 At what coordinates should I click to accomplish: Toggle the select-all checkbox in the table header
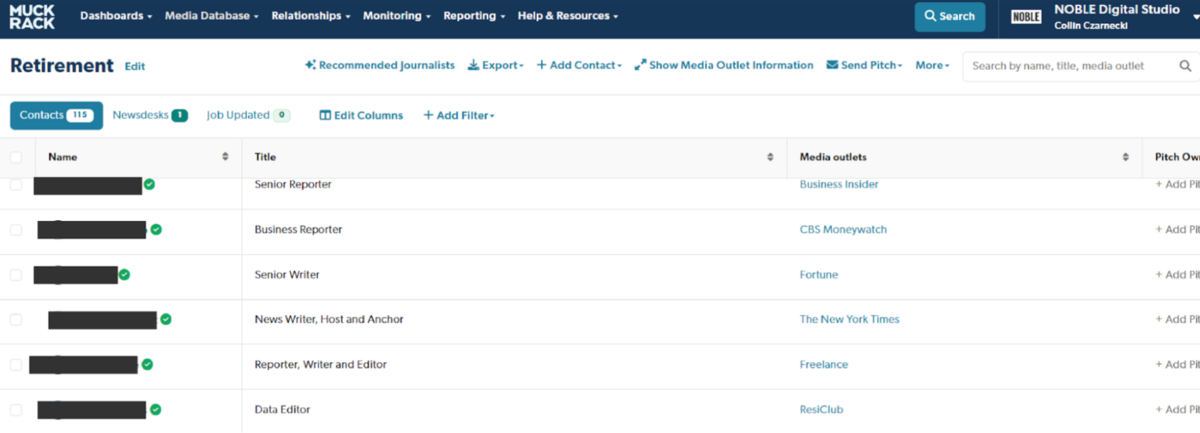(x=16, y=157)
